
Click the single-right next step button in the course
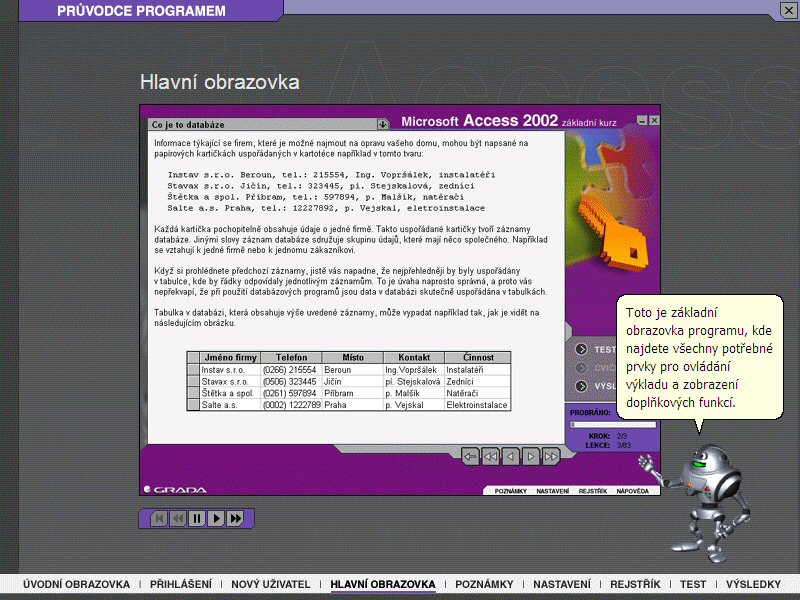click(x=531, y=457)
